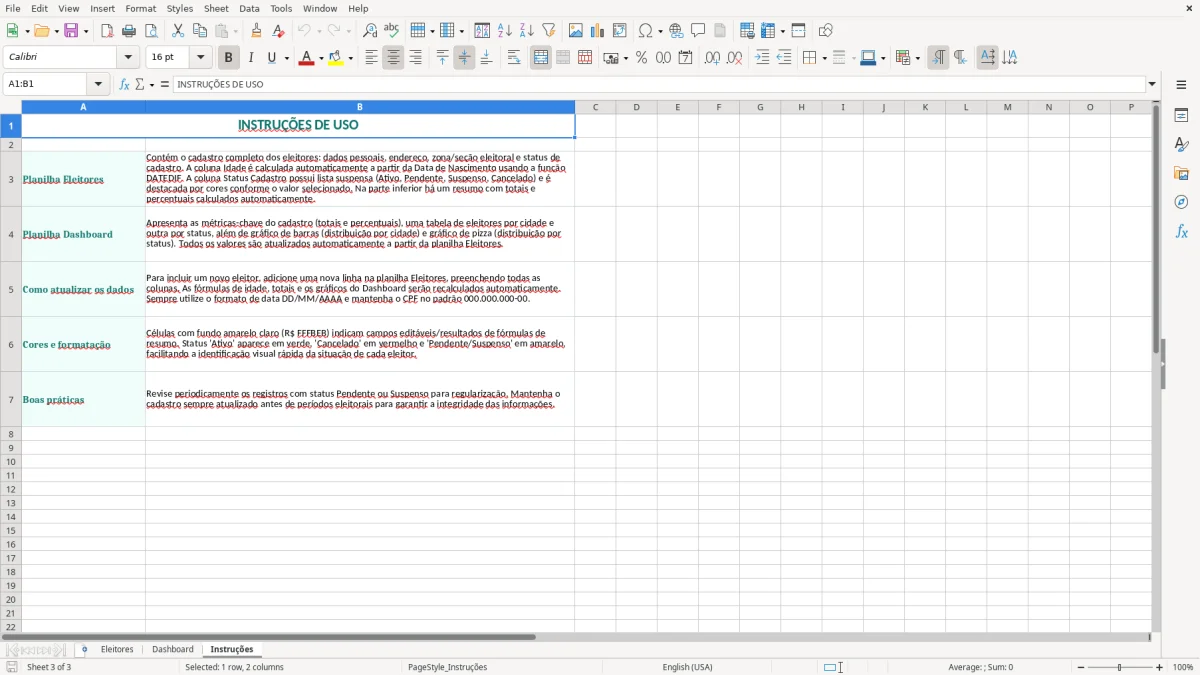Click the AutoFilter funnel icon
The height and width of the screenshot is (675, 1200).
[548, 31]
